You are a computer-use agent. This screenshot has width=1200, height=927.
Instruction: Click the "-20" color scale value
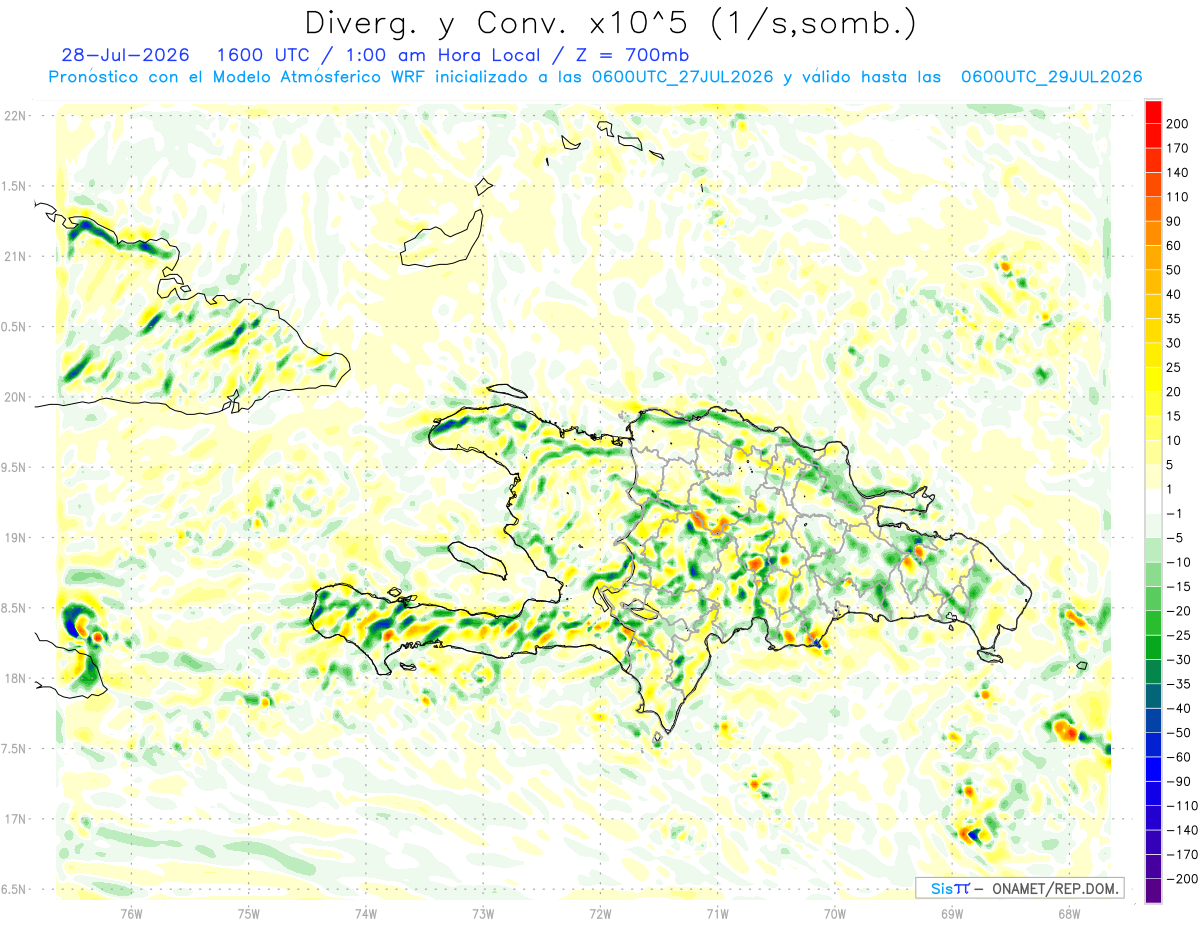[1177, 612]
